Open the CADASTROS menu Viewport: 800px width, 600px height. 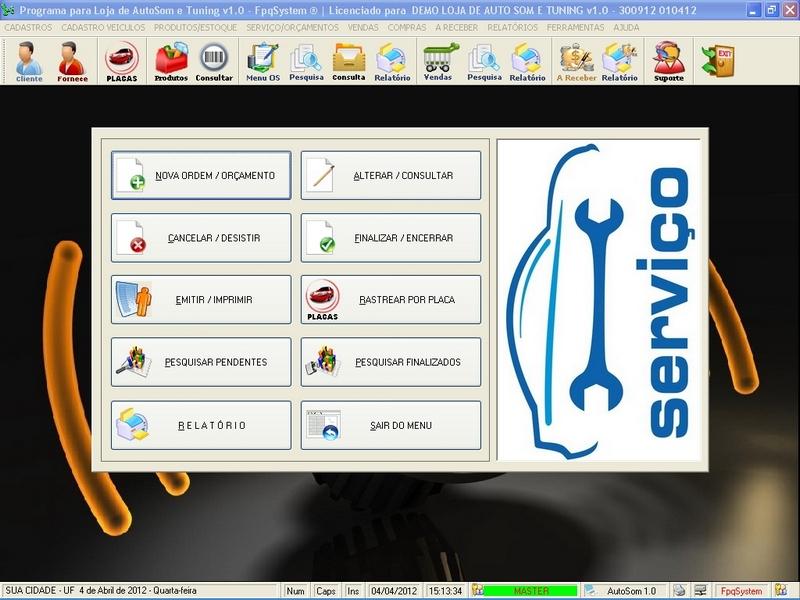coord(28,28)
